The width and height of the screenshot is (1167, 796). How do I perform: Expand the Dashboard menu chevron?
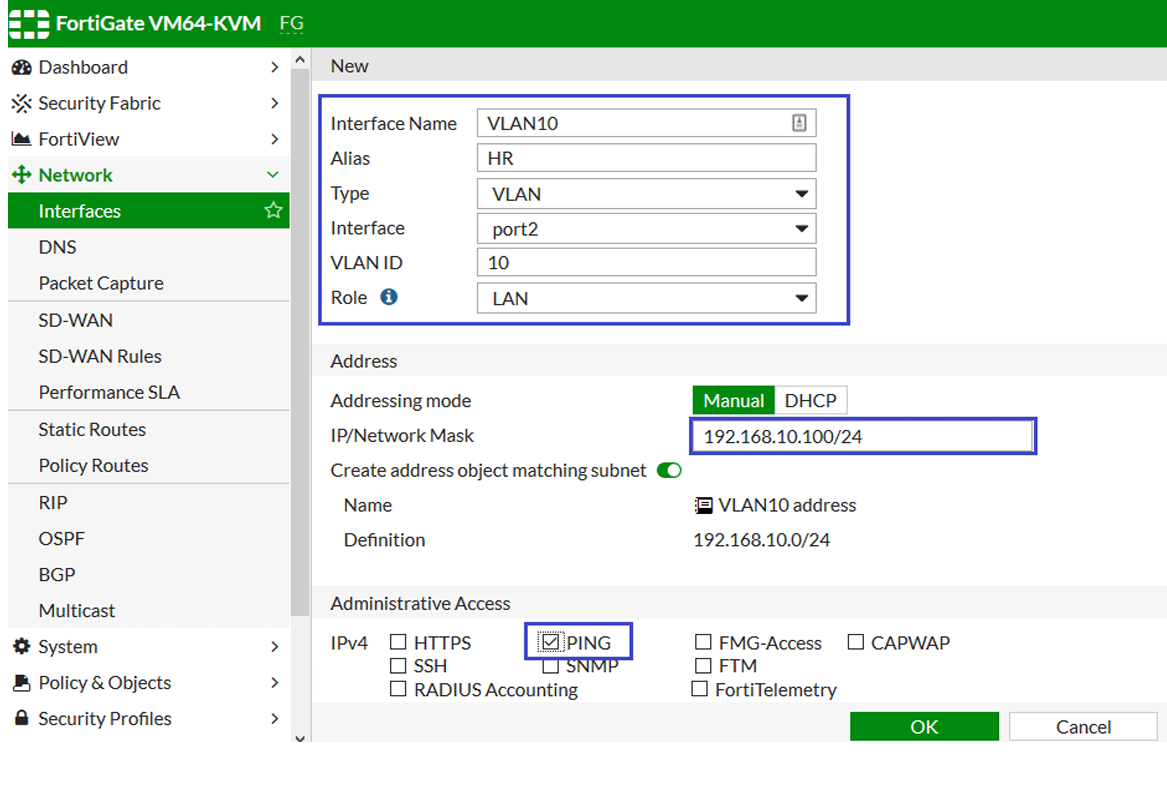[274, 68]
